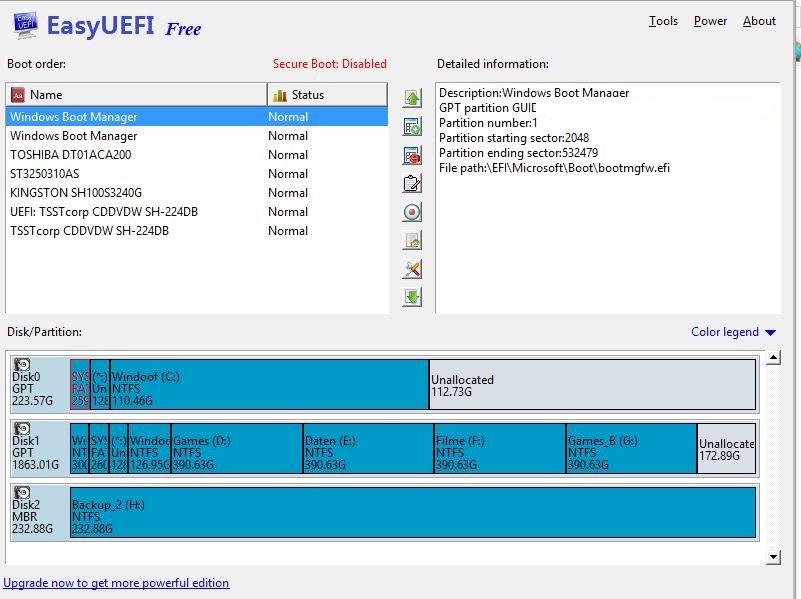Click the File path bootmgfw.efi line
The height and width of the screenshot is (599, 801).
pos(554,168)
